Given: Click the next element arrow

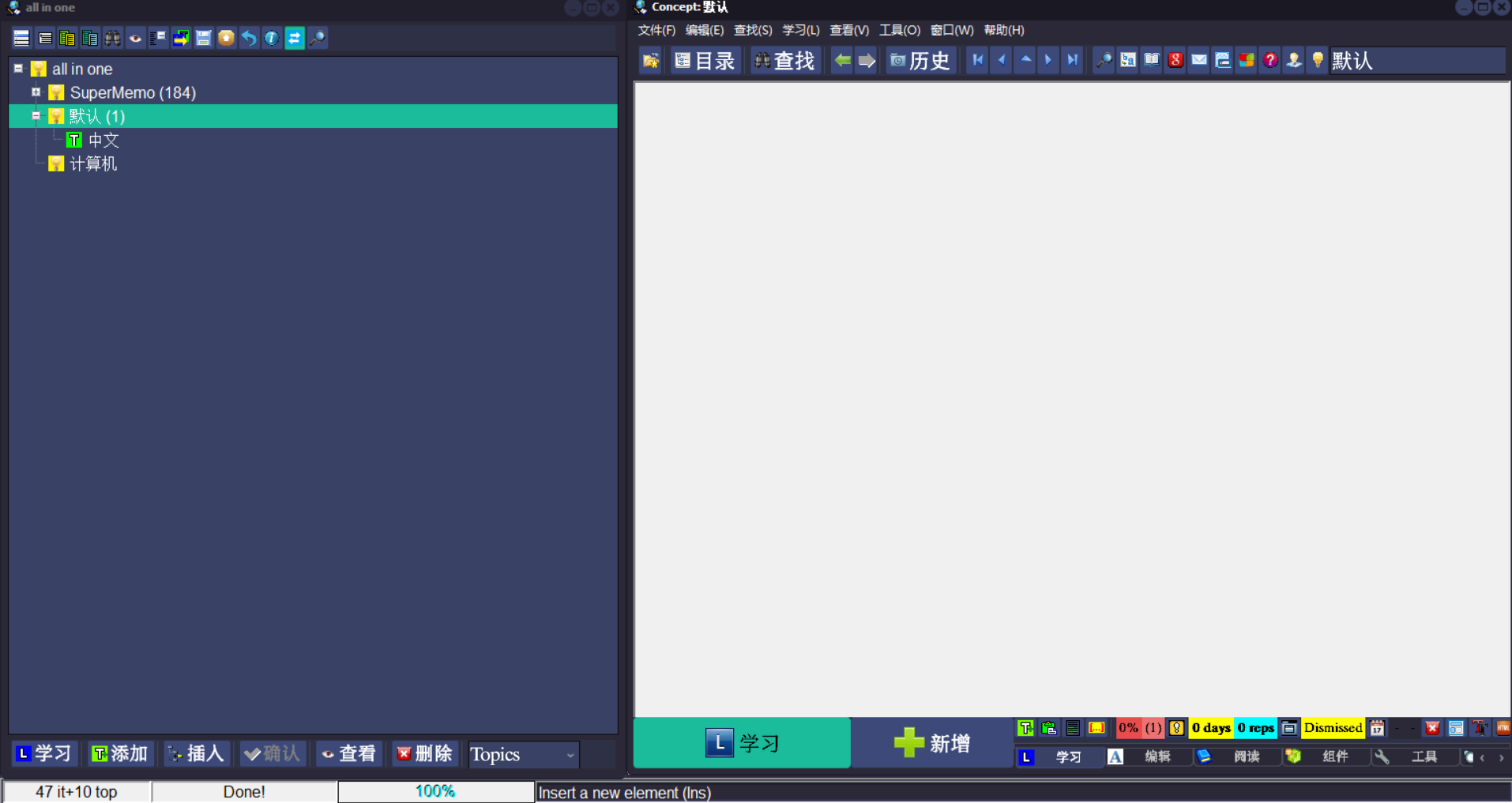Looking at the screenshot, I should click(1048, 60).
